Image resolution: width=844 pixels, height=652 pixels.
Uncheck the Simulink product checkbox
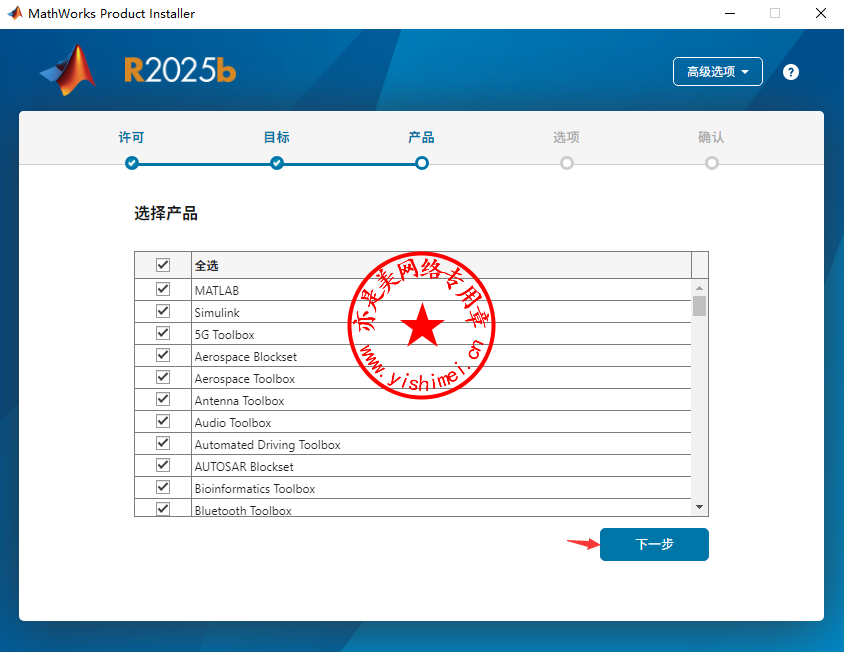pyautogui.click(x=163, y=312)
